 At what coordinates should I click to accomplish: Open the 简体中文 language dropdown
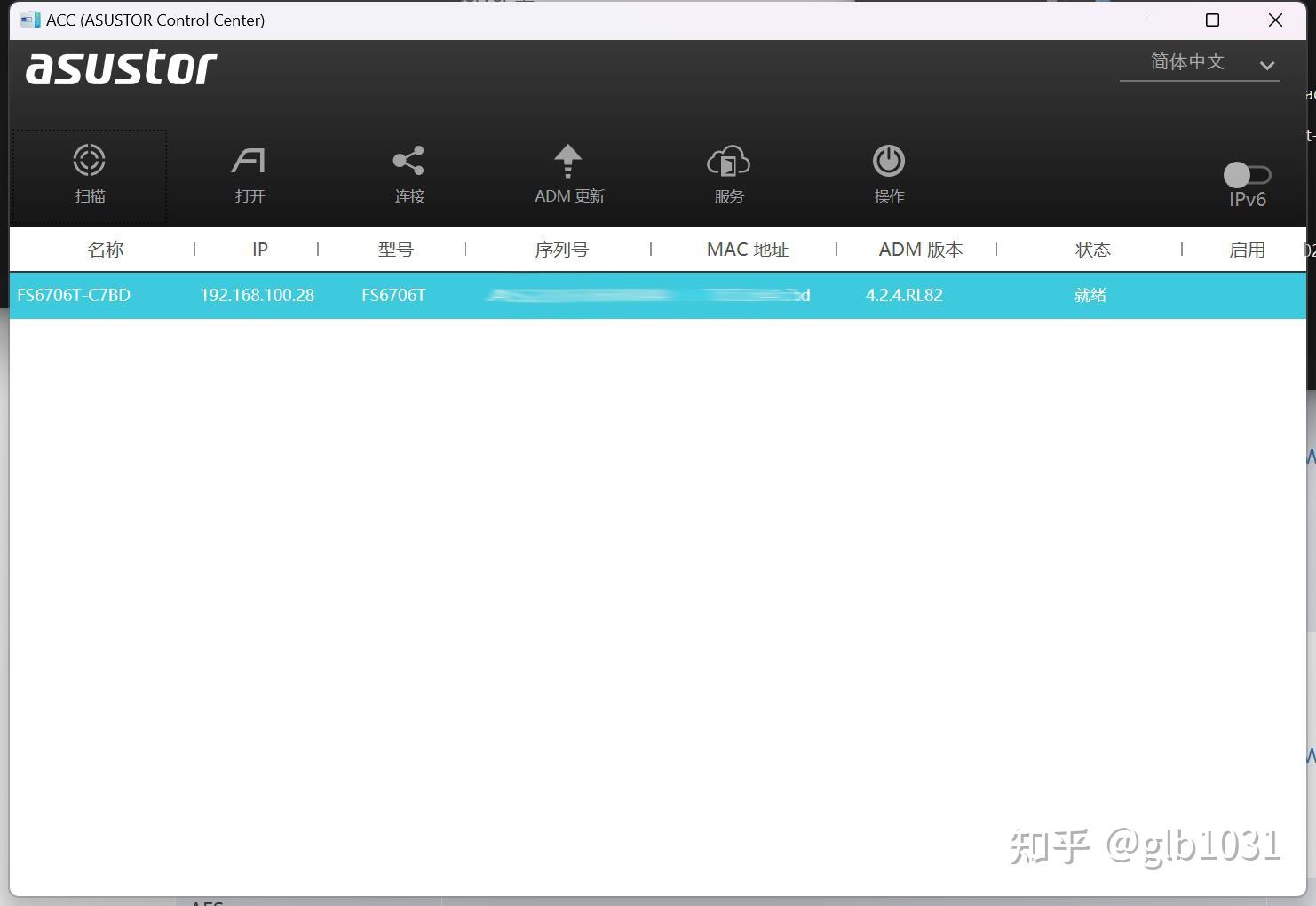click(1199, 63)
